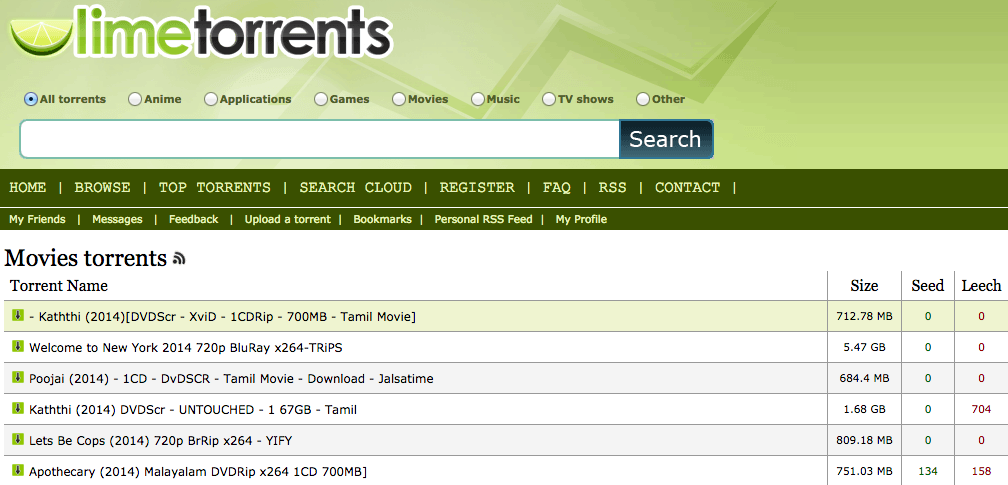Select the Games radio button

click(x=321, y=99)
